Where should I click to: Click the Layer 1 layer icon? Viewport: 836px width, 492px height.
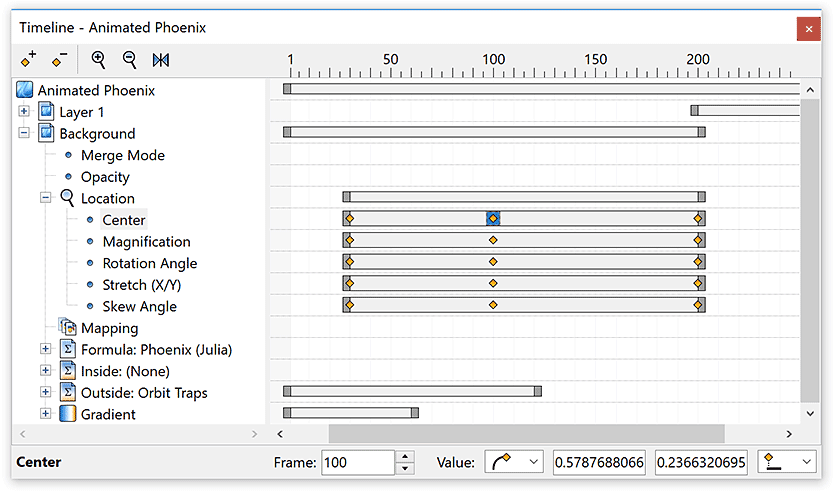(x=46, y=111)
